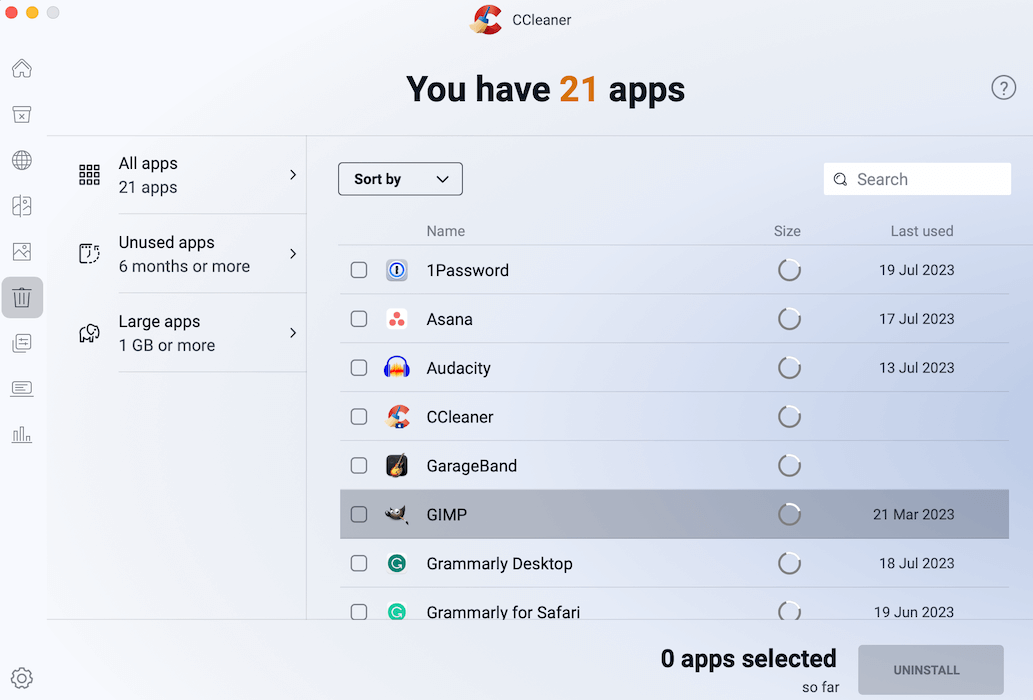Check the checkbox next to GIMP
1033x700 pixels.
(x=358, y=514)
